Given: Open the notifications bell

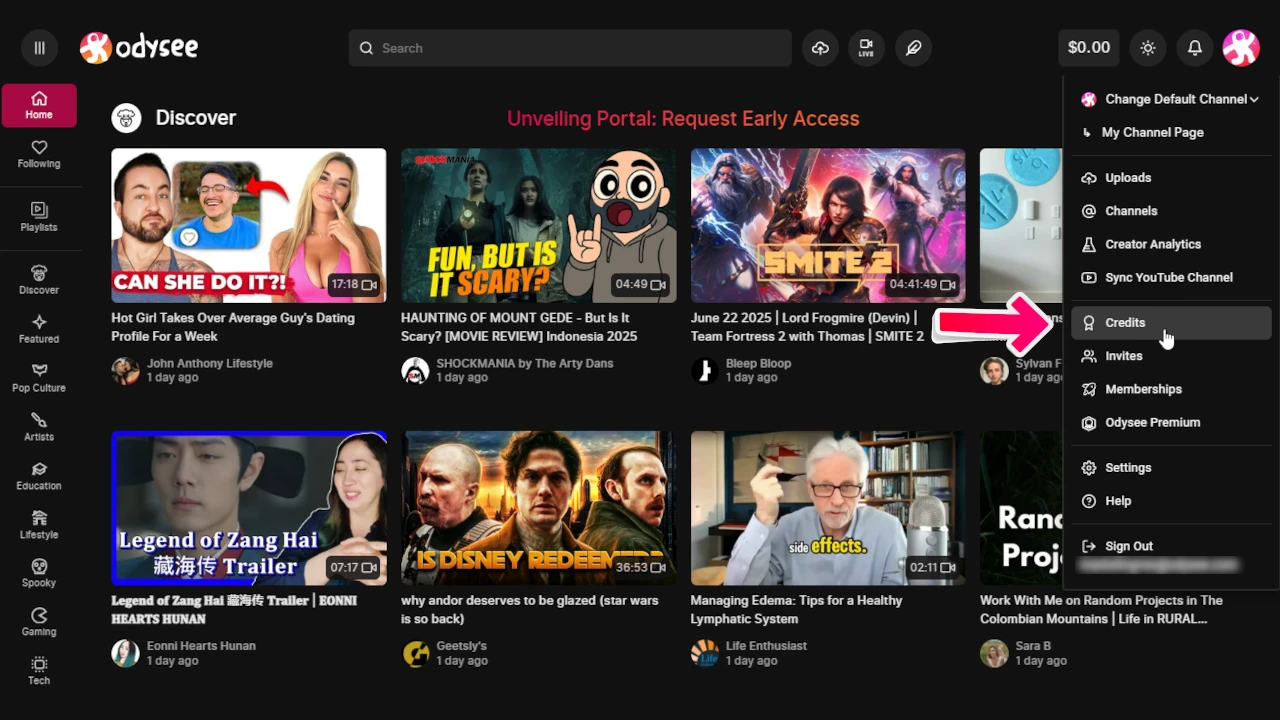Looking at the screenshot, I should 1195,48.
